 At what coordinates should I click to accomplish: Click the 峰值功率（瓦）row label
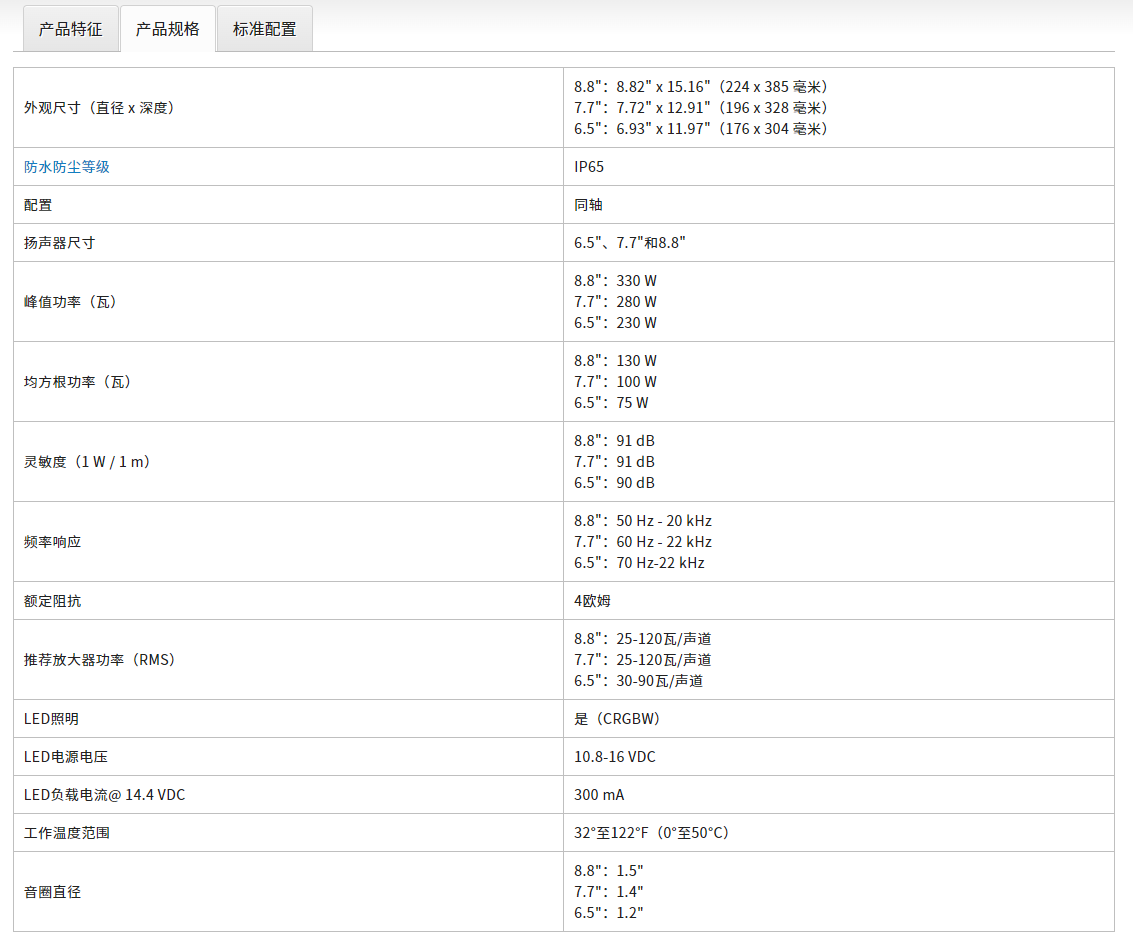coord(71,302)
